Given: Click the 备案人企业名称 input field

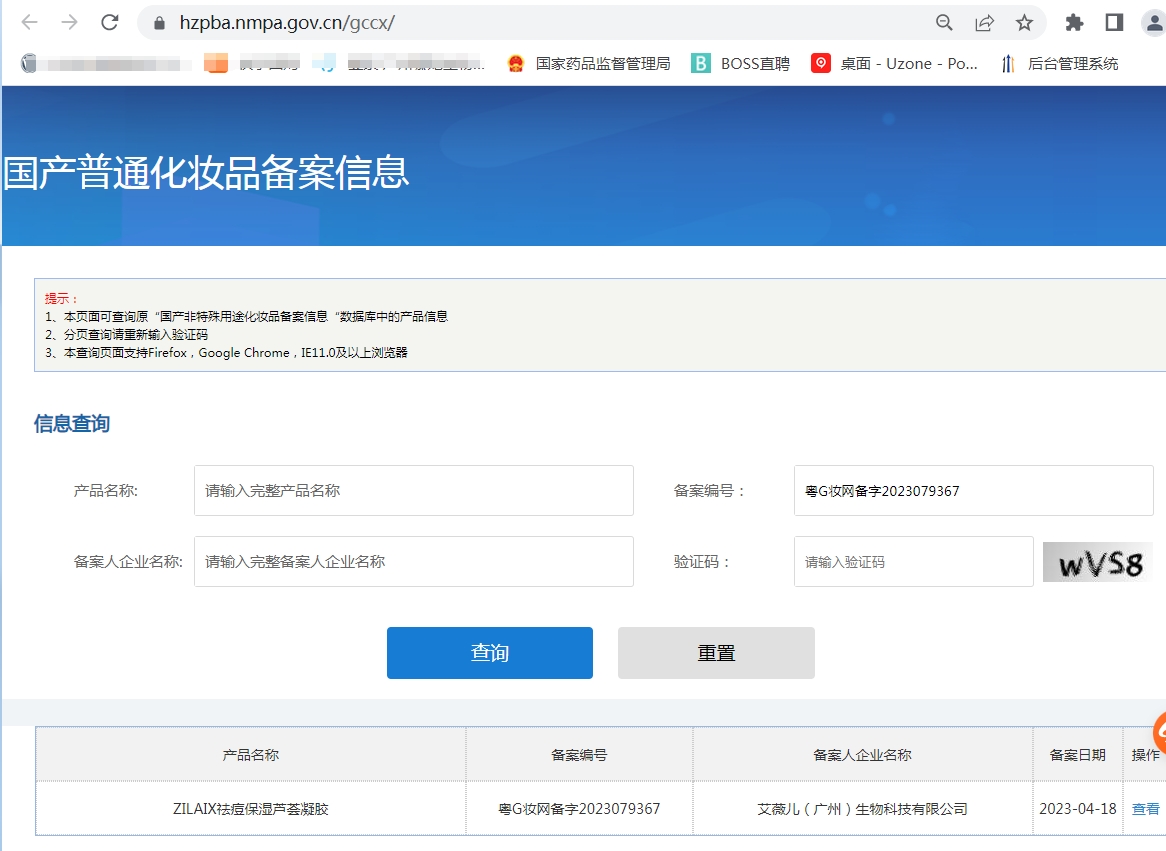Looking at the screenshot, I should [x=413, y=561].
